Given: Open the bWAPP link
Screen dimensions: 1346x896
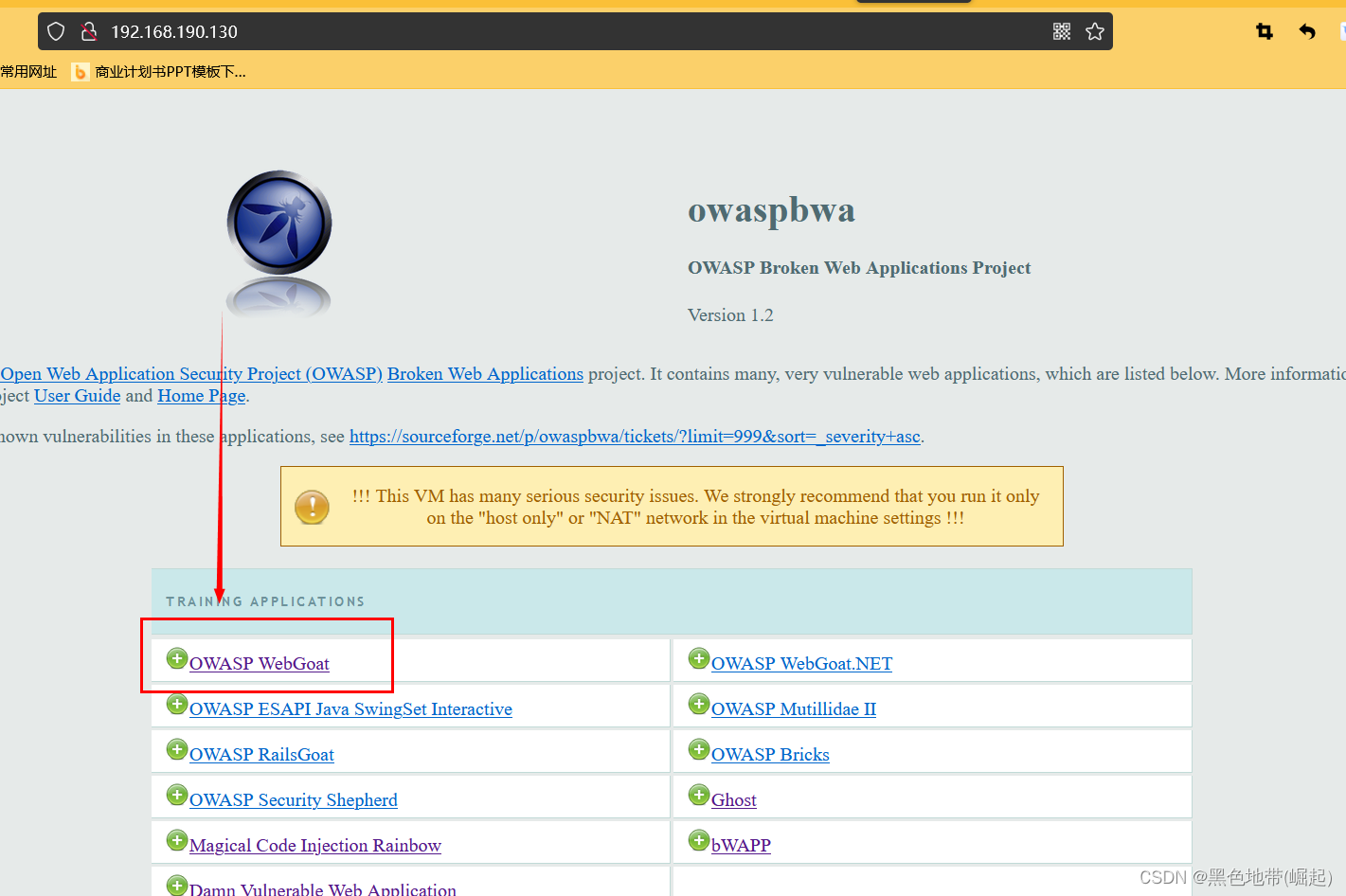Looking at the screenshot, I should point(741,846).
